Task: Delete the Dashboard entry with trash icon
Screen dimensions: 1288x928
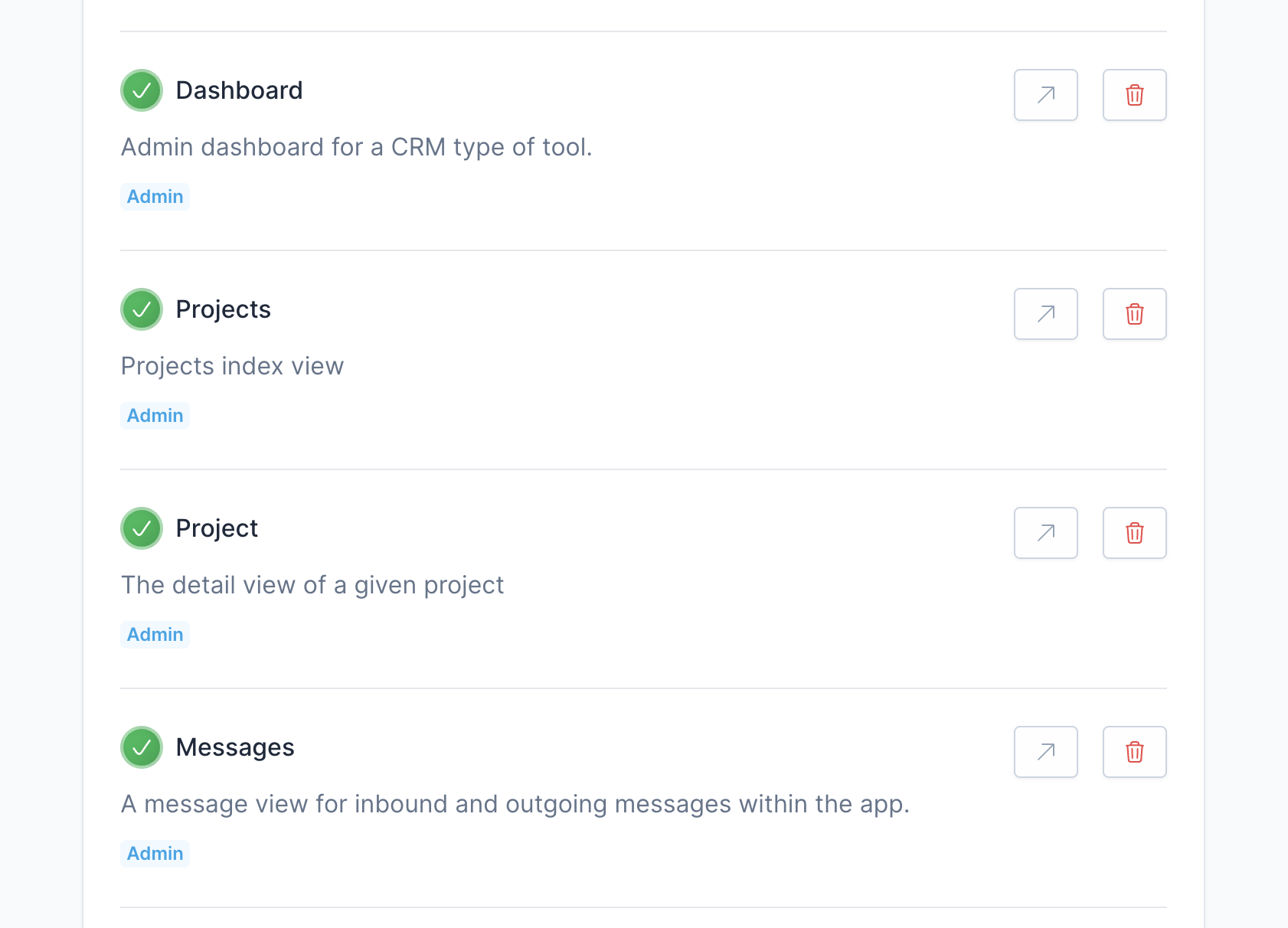Action: pos(1134,95)
